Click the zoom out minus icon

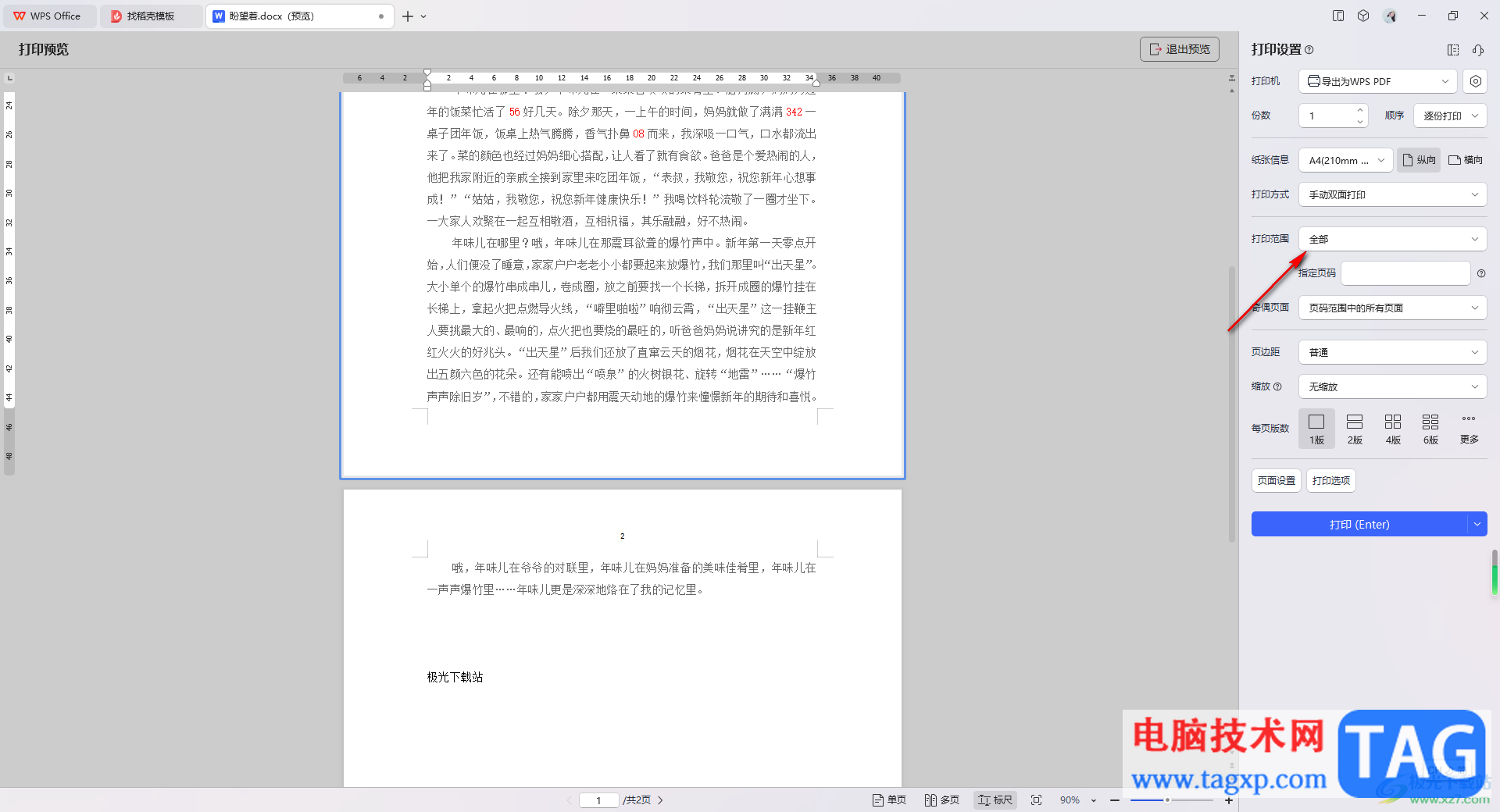pos(1115,800)
